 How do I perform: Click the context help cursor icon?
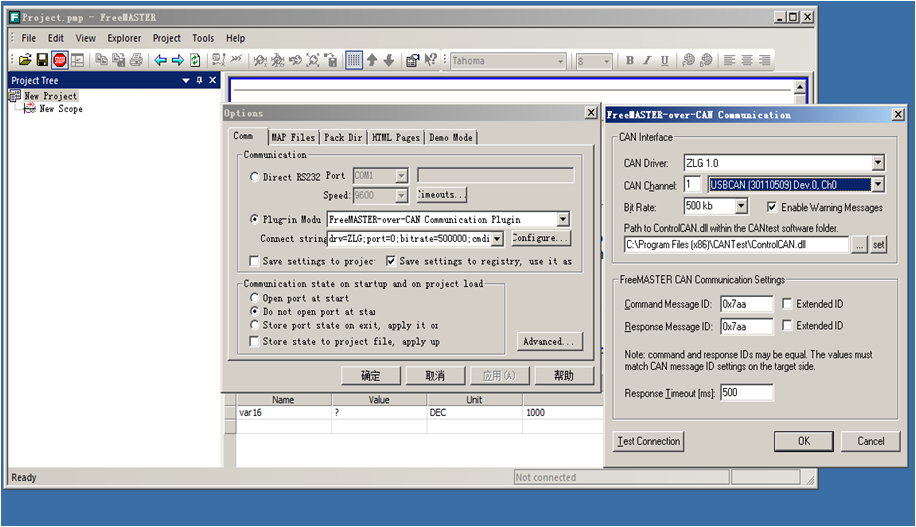[x=431, y=60]
